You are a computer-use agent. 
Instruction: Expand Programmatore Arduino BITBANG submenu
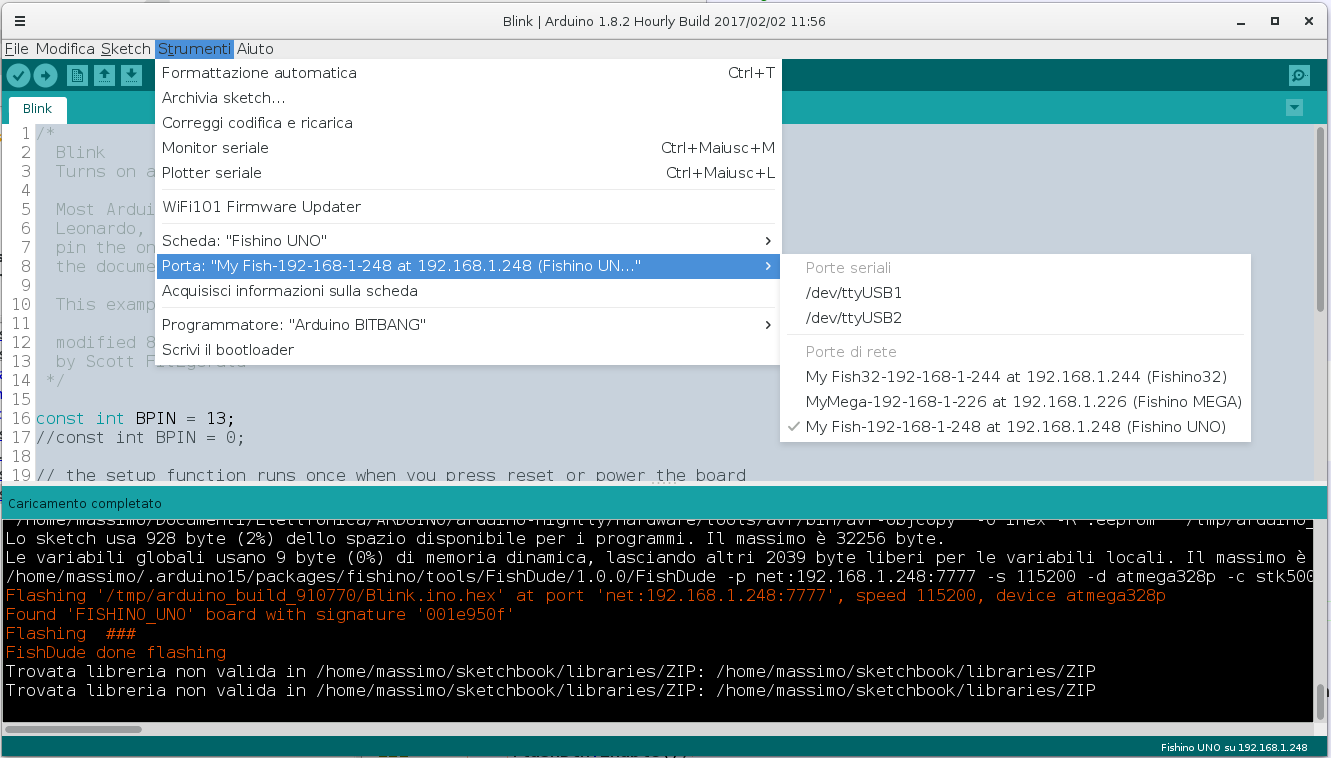468,325
